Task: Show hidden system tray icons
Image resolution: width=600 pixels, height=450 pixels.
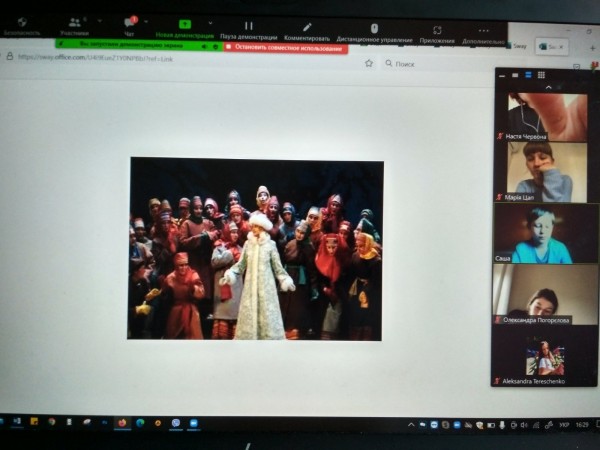Action: [411, 425]
